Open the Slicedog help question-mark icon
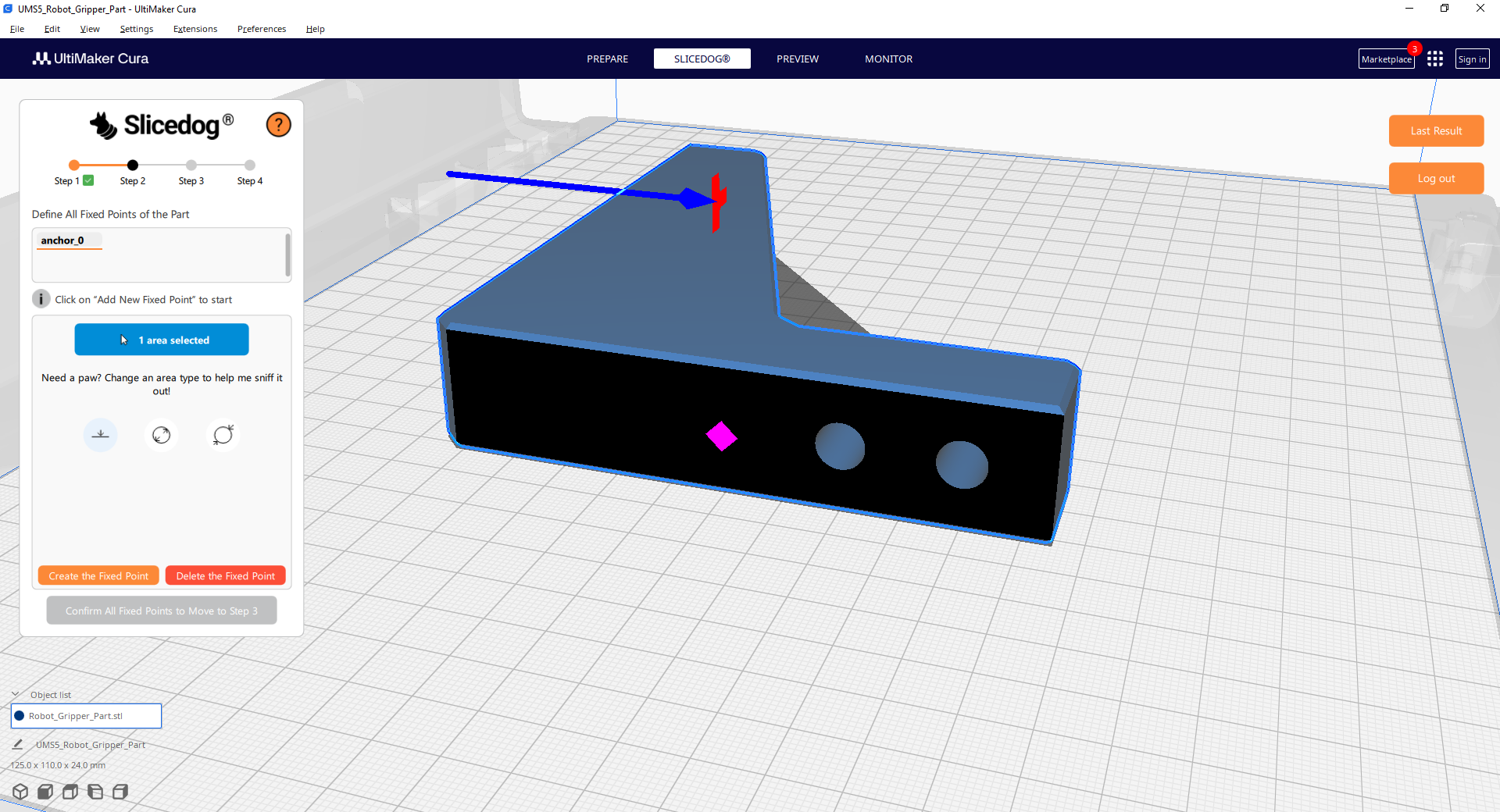Screen dimensions: 1500x812 point(278,125)
